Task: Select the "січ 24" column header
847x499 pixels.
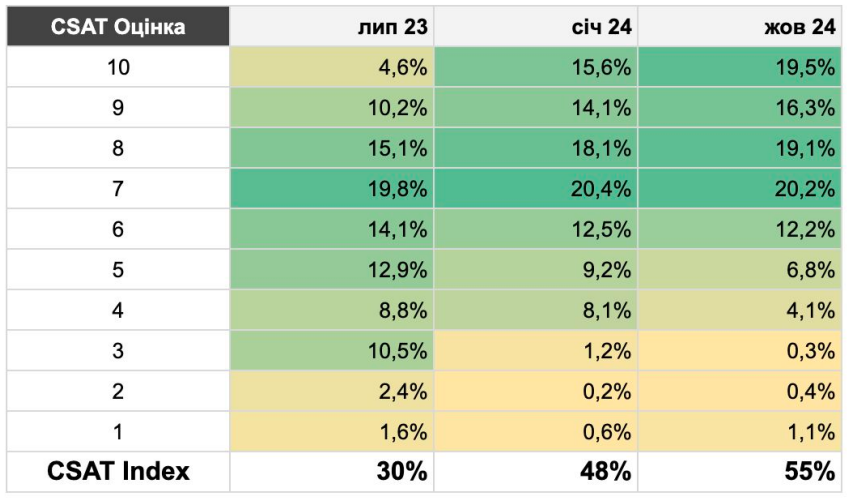Action: (x=535, y=27)
